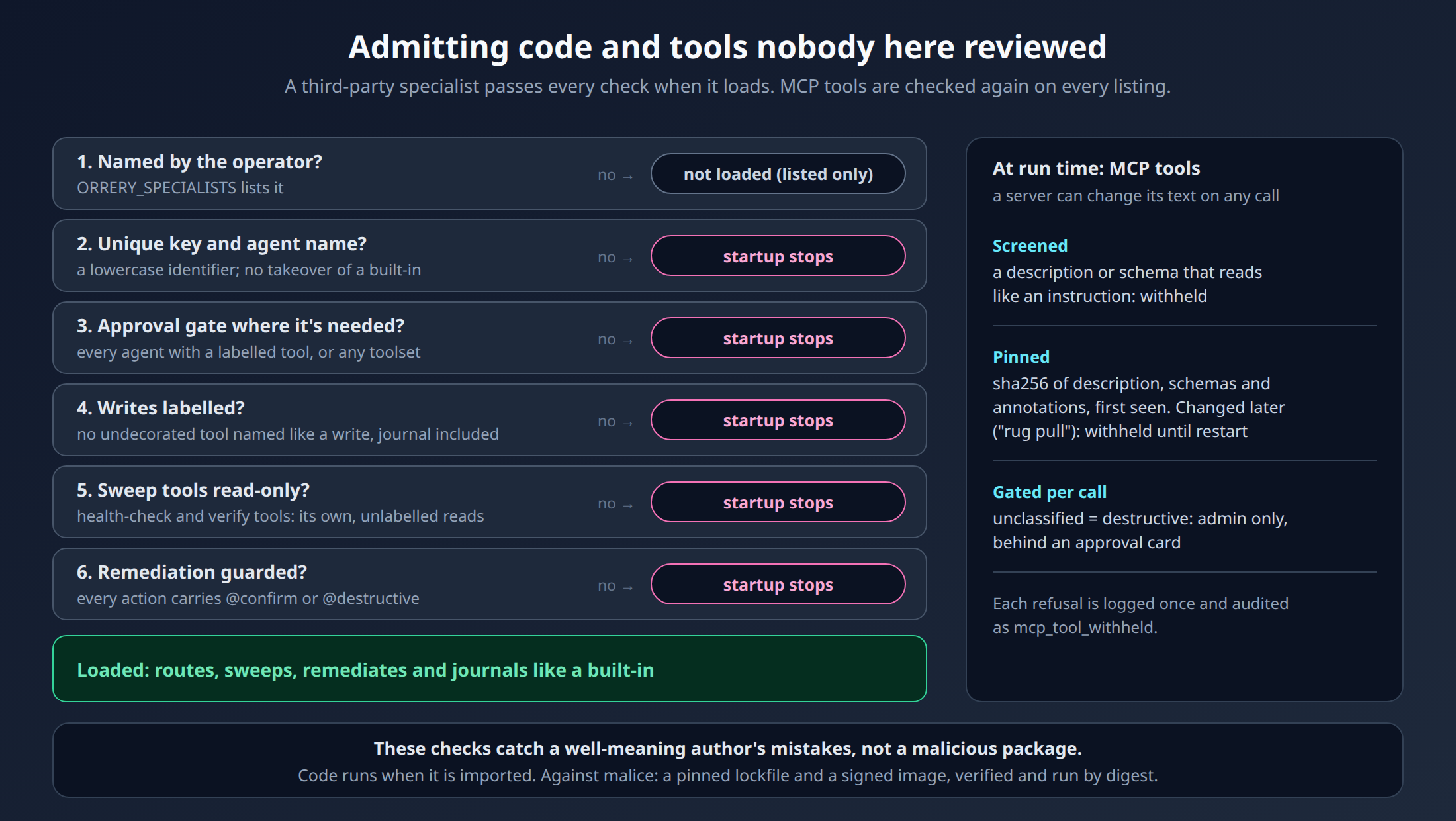Click 'no →' label in Remediation guarded row
Image resolution: width=1456 pixels, height=821 pixels.
point(615,586)
